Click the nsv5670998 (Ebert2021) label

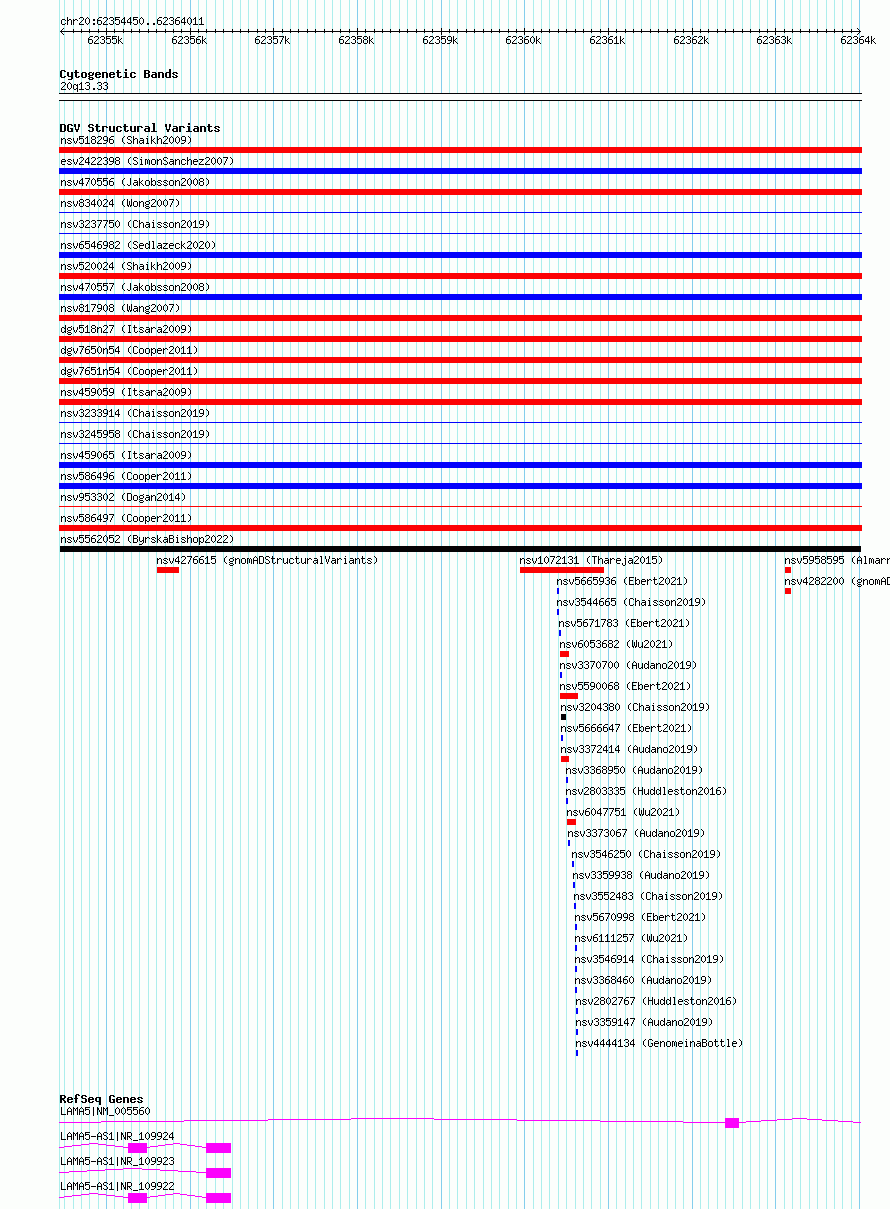click(x=640, y=917)
